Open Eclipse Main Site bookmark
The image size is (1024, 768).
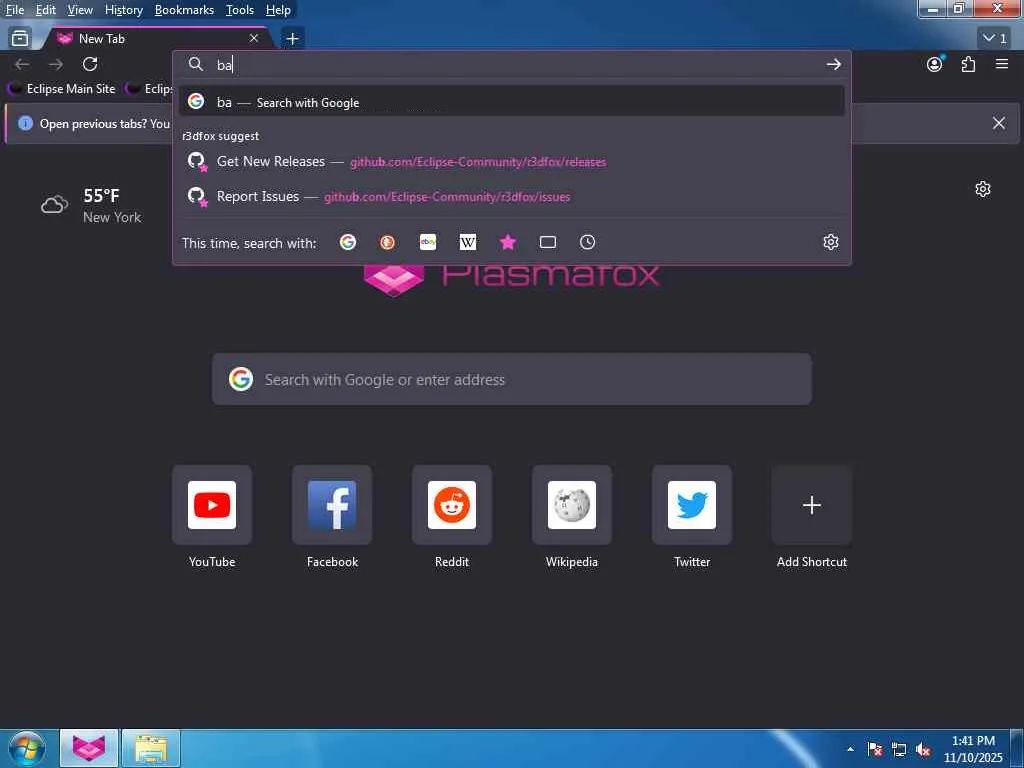63,89
